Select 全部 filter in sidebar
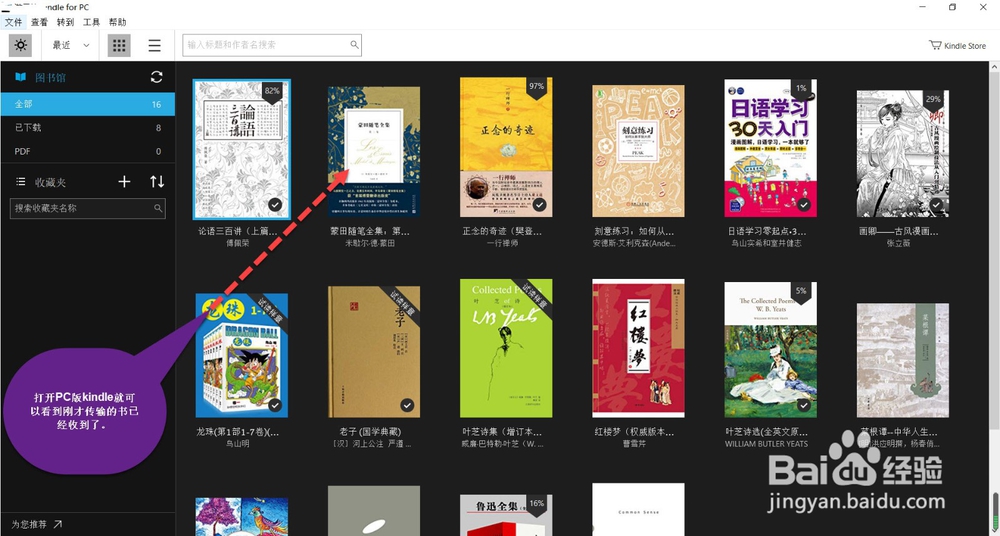Image resolution: width=1000 pixels, height=536 pixels. click(87, 104)
